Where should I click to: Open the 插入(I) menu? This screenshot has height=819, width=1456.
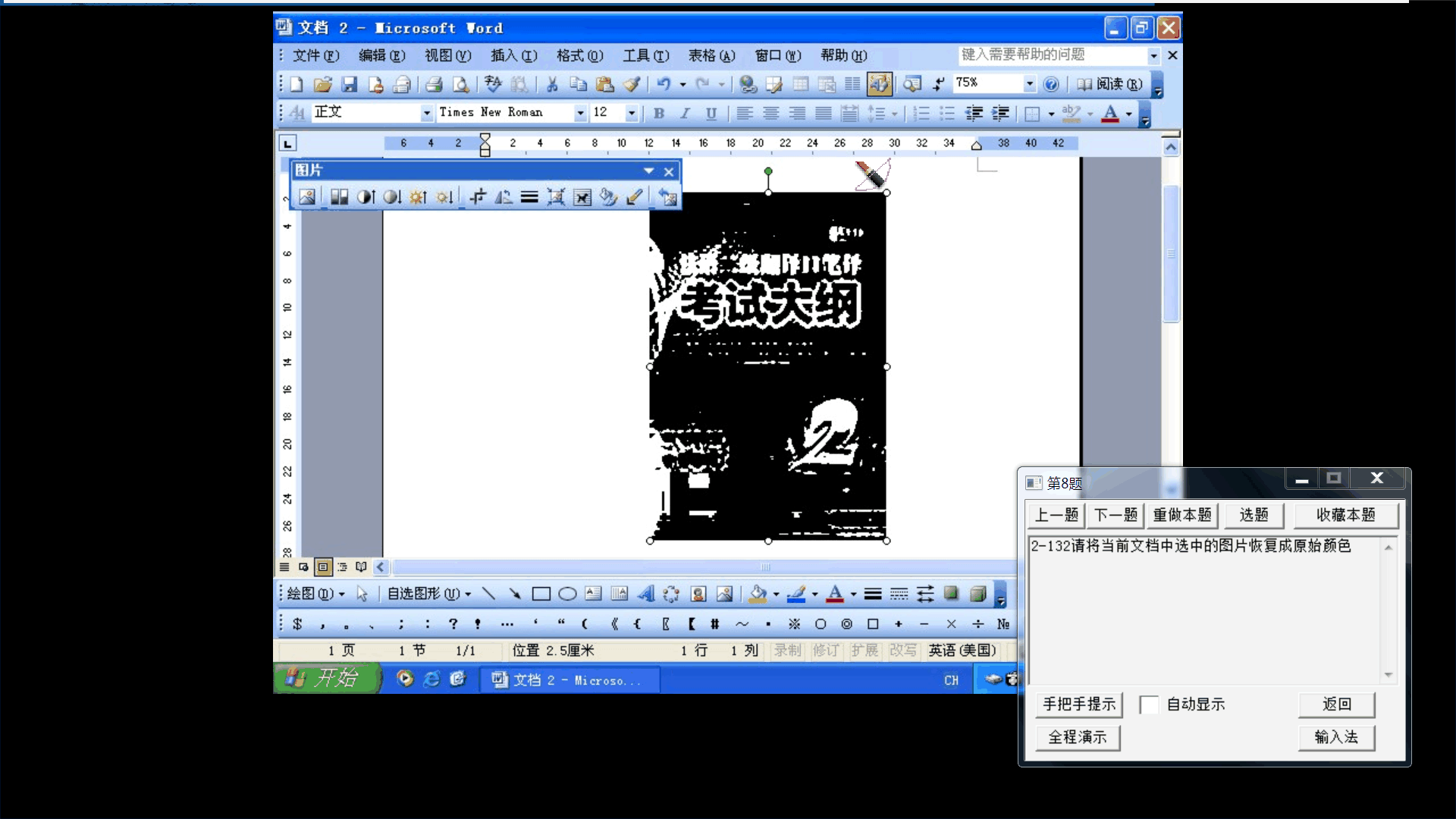513,55
